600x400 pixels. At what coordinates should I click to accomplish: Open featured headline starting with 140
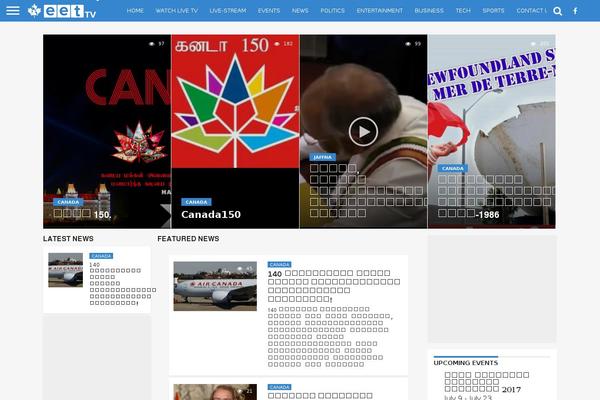pos(334,286)
